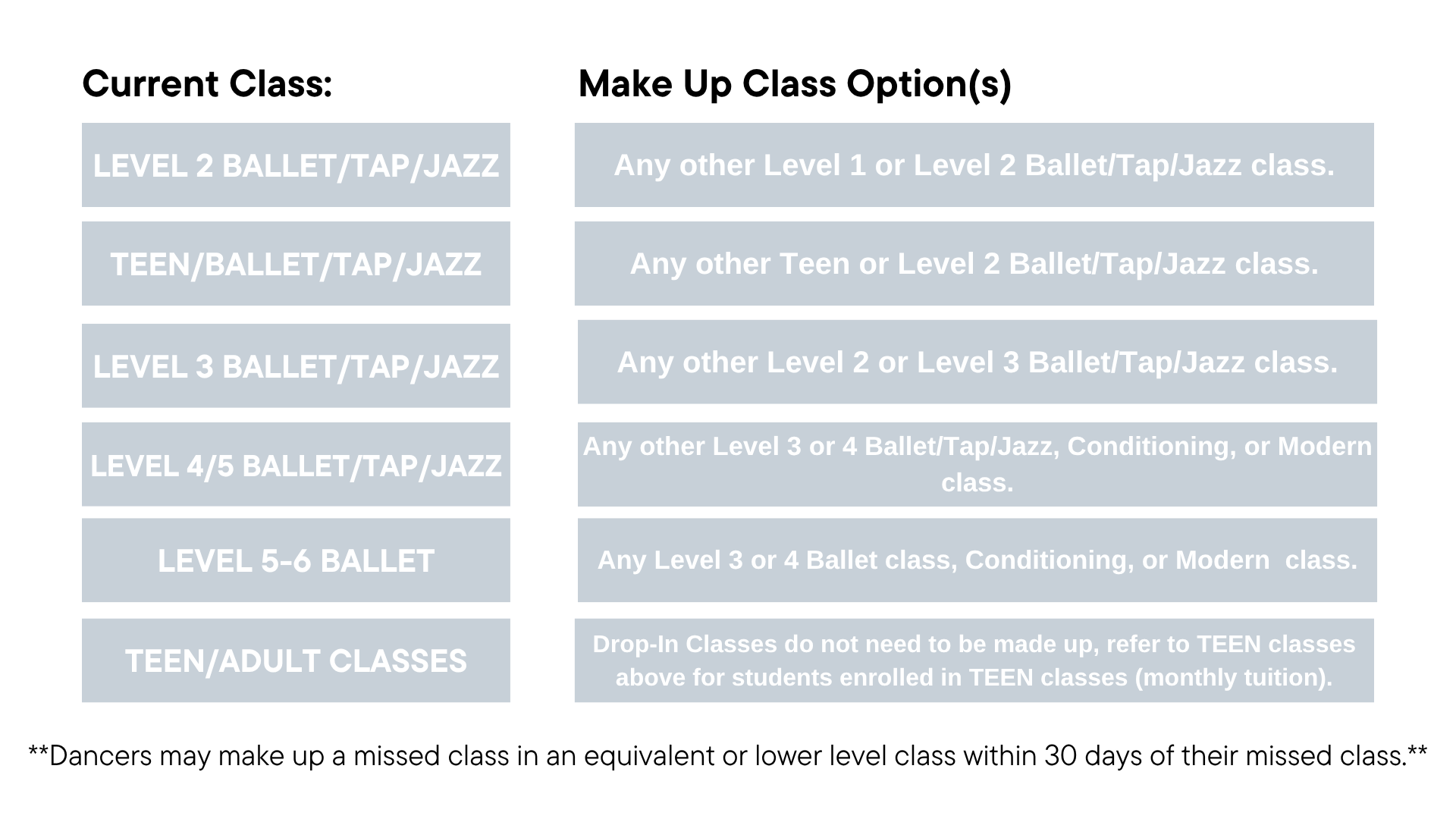Image resolution: width=1456 pixels, height=819 pixels.
Task: Click 'class.' on second line of Level 4/5 option
Action: pos(977,482)
